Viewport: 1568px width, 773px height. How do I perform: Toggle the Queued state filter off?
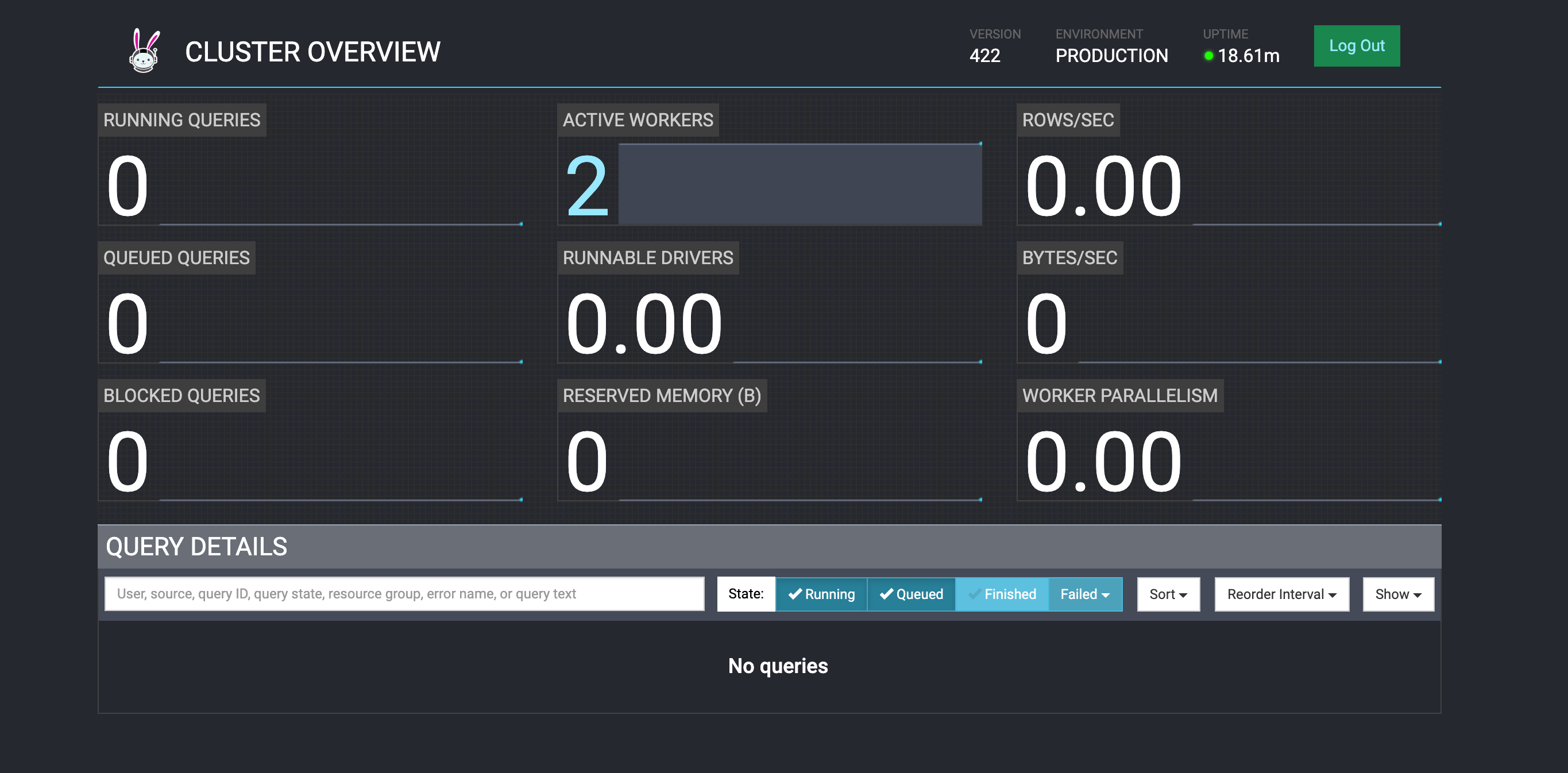tap(911, 594)
